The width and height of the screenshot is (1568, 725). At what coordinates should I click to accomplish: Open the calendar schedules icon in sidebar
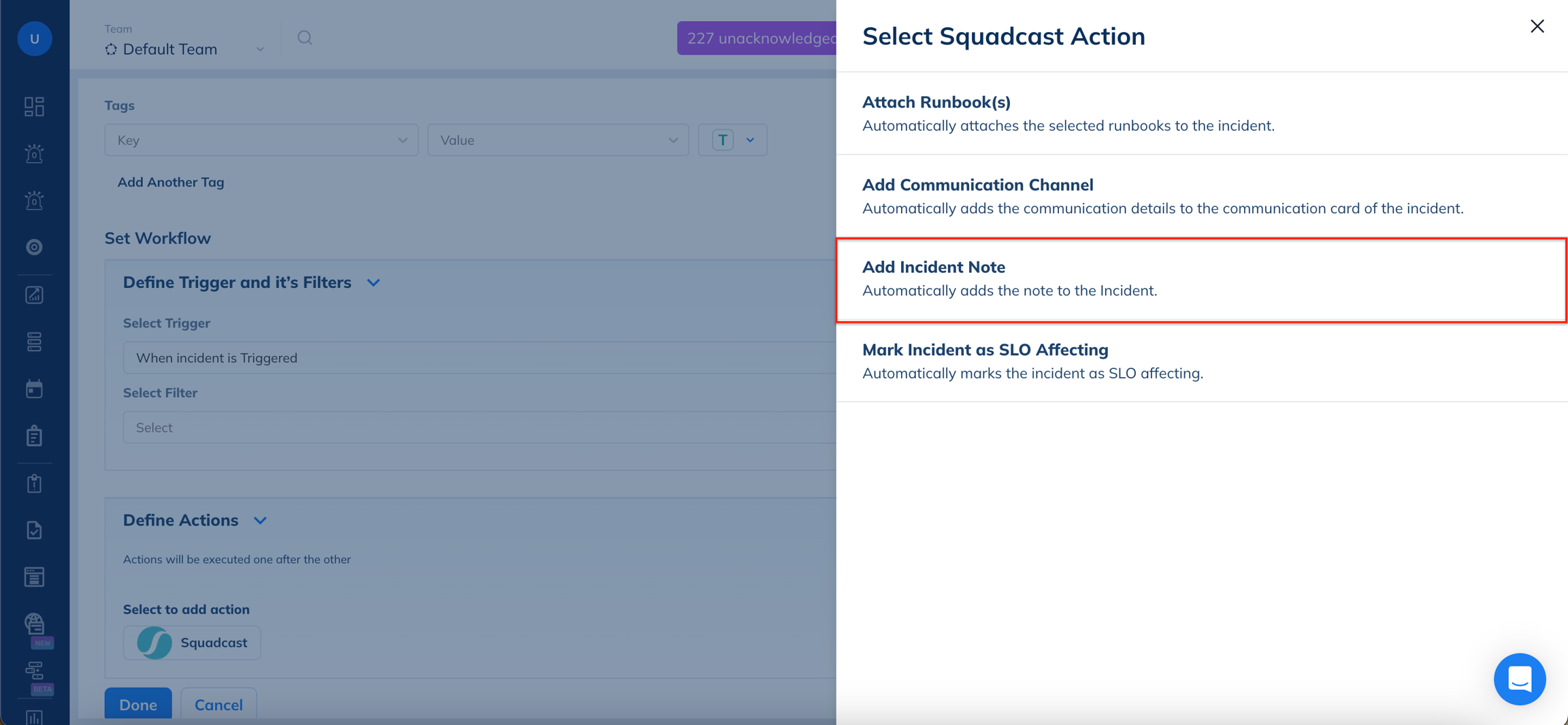[34, 389]
